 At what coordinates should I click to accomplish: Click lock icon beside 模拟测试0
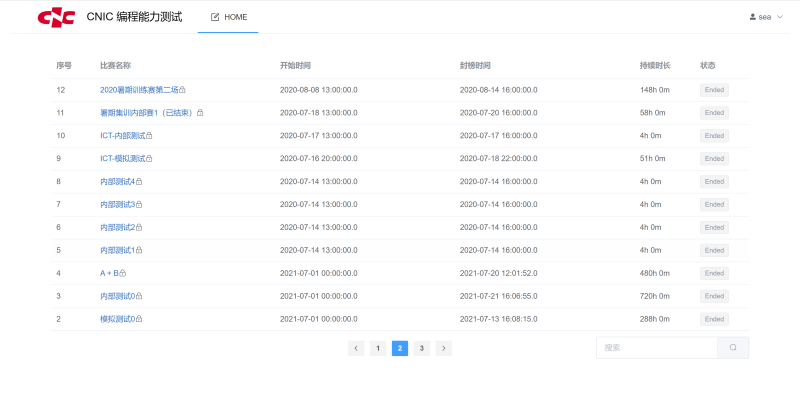pos(139,319)
